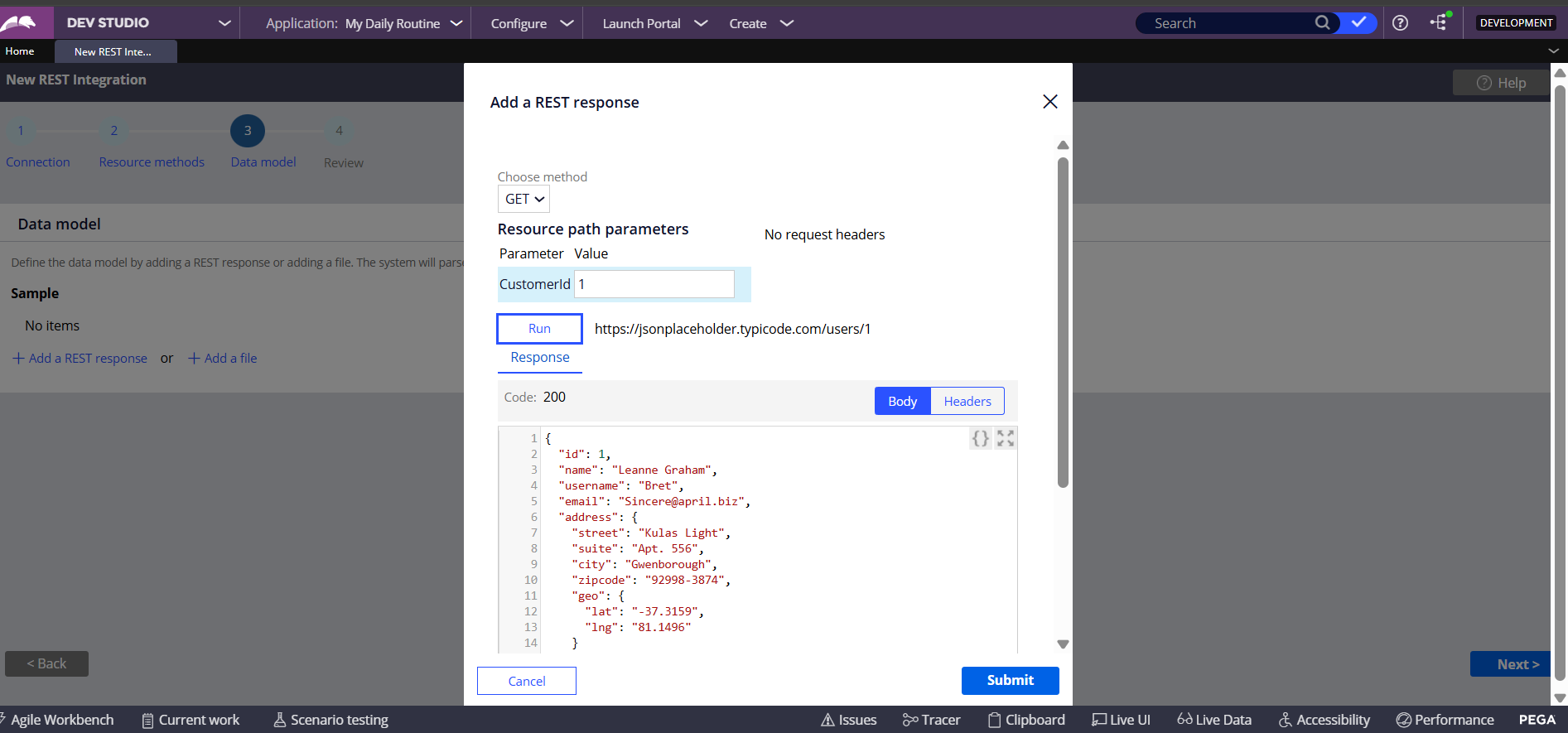This screenshot has width=1568, height=733.
Task: Submit the REST response
Action: pos(1010,680)
